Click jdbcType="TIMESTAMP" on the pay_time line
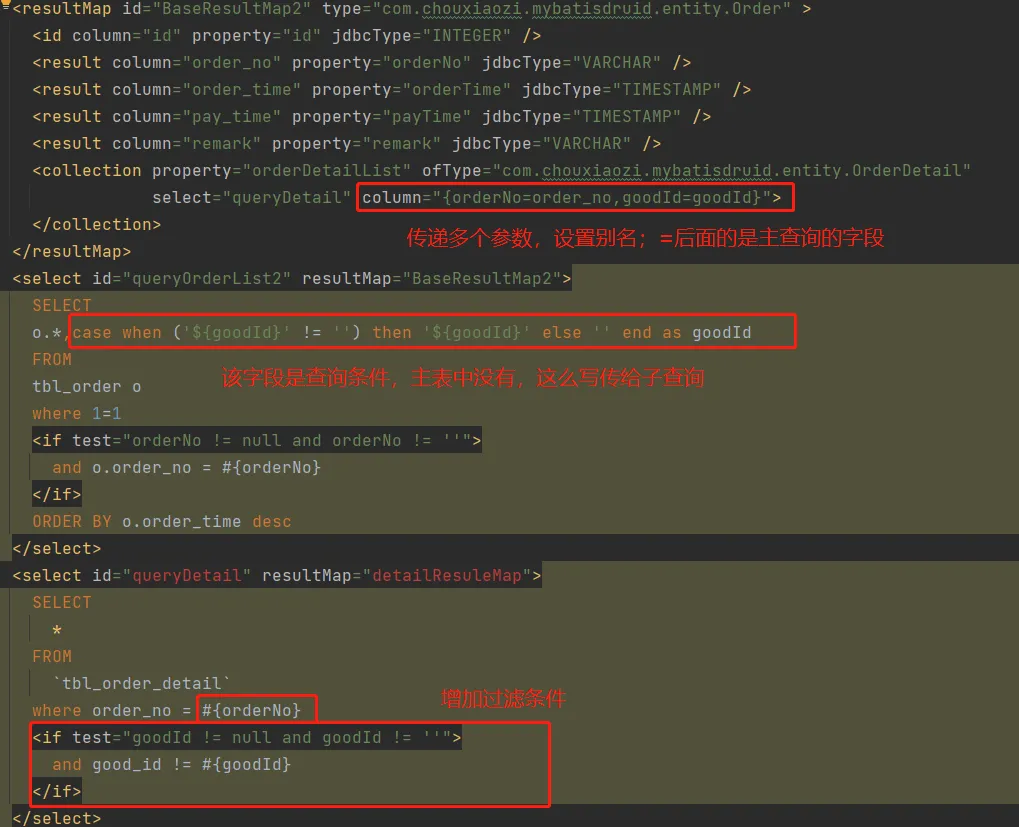 tap(581, 116)
